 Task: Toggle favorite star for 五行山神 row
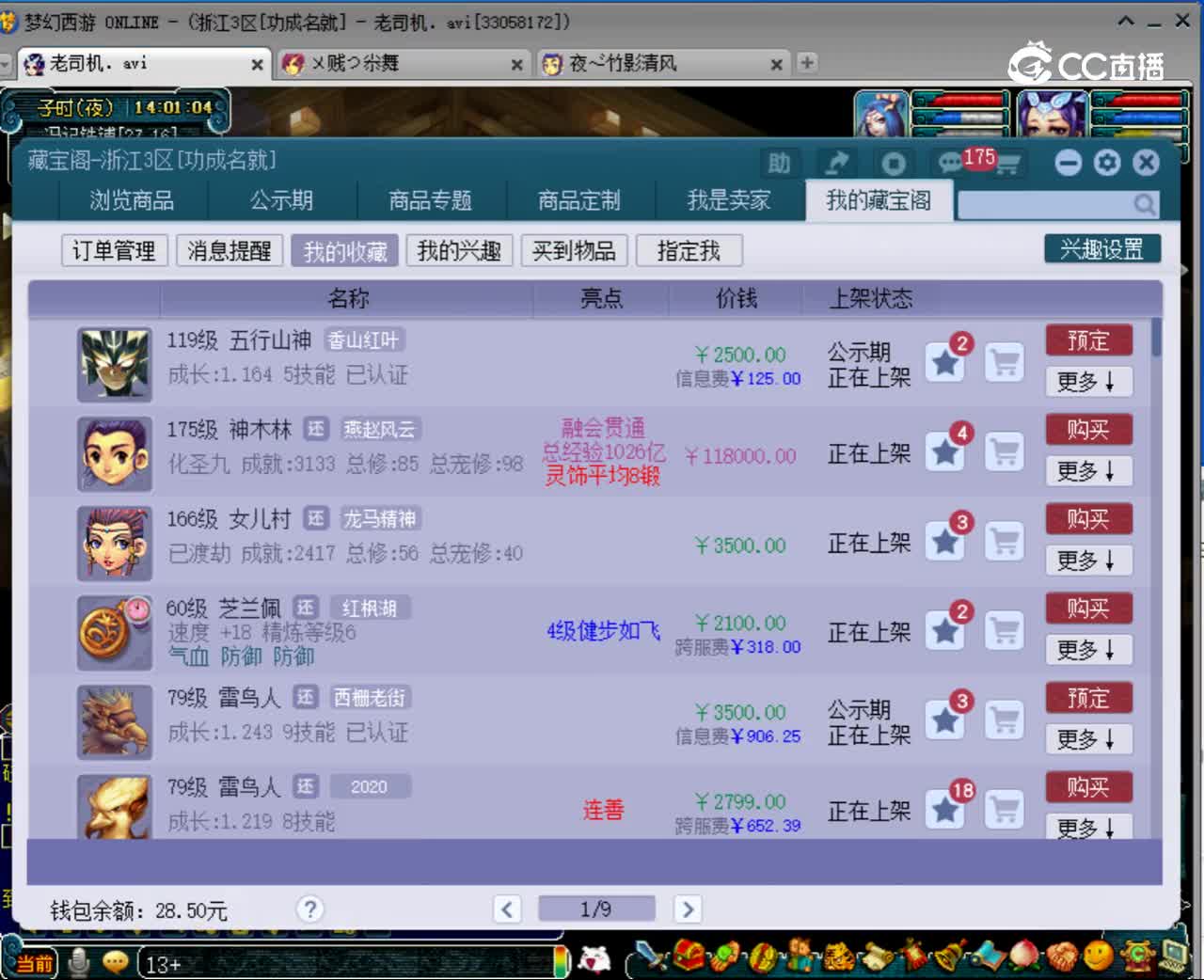coord(945,362)
